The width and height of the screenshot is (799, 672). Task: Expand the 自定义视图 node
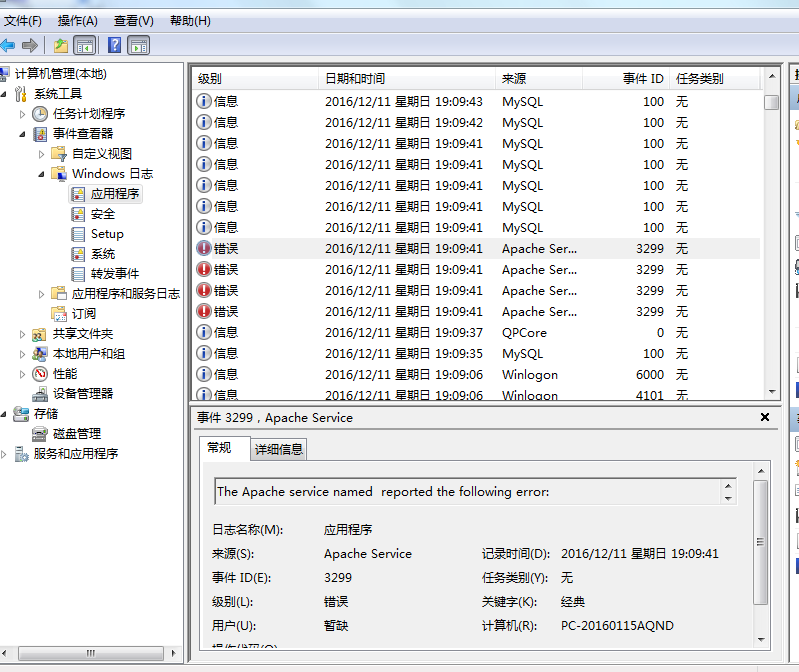pos(42,154)
